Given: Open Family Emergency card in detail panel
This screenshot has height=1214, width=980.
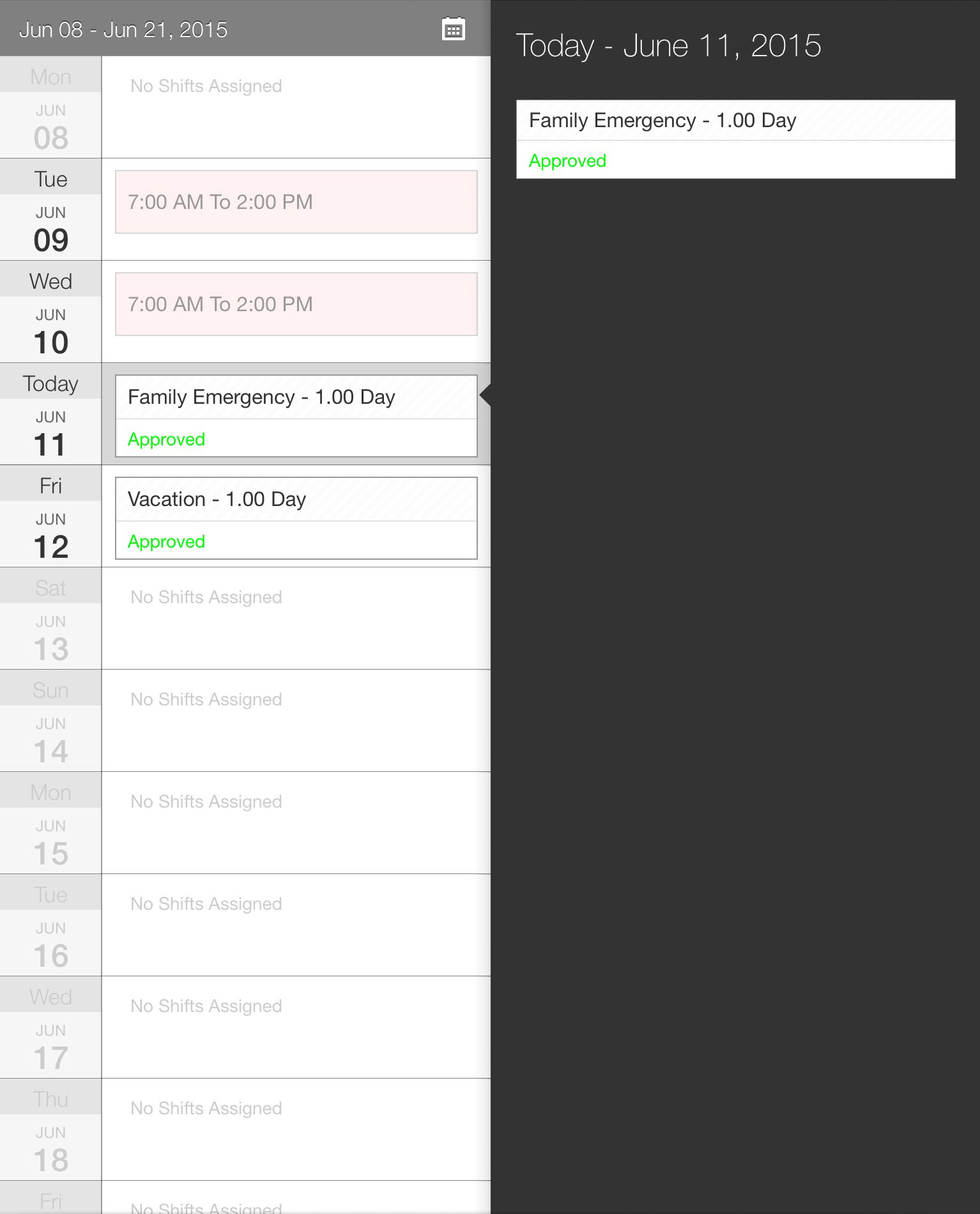Looking at the screenshot, I should tap(735, 139).
